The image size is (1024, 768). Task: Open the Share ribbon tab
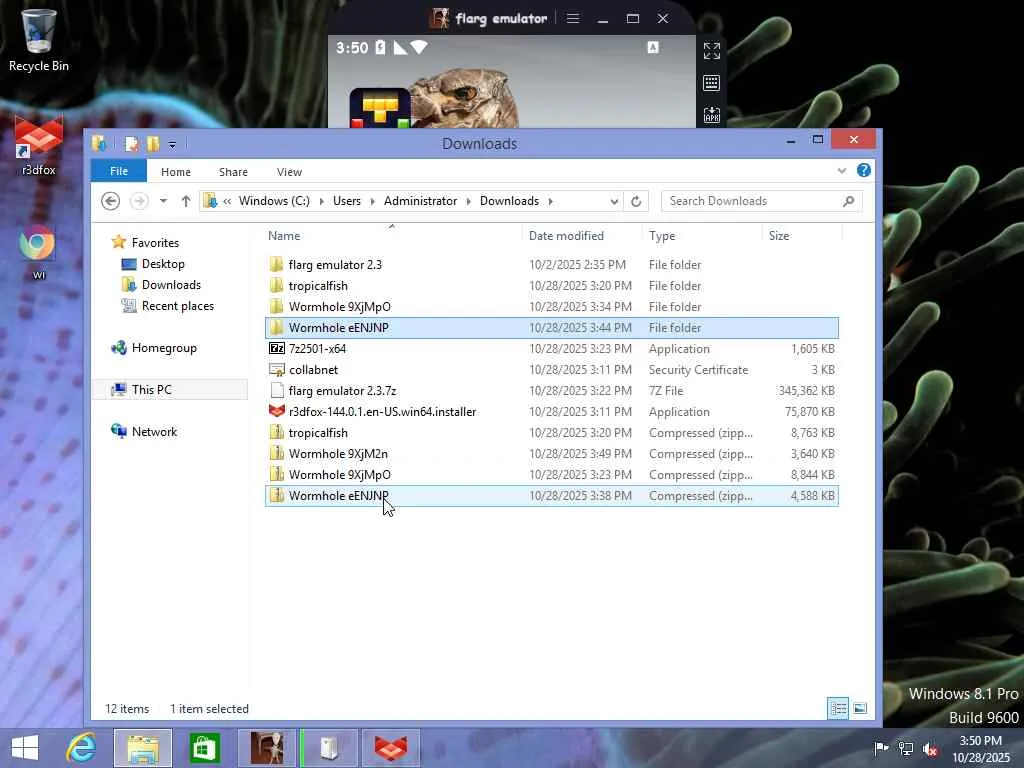(233, 172)
